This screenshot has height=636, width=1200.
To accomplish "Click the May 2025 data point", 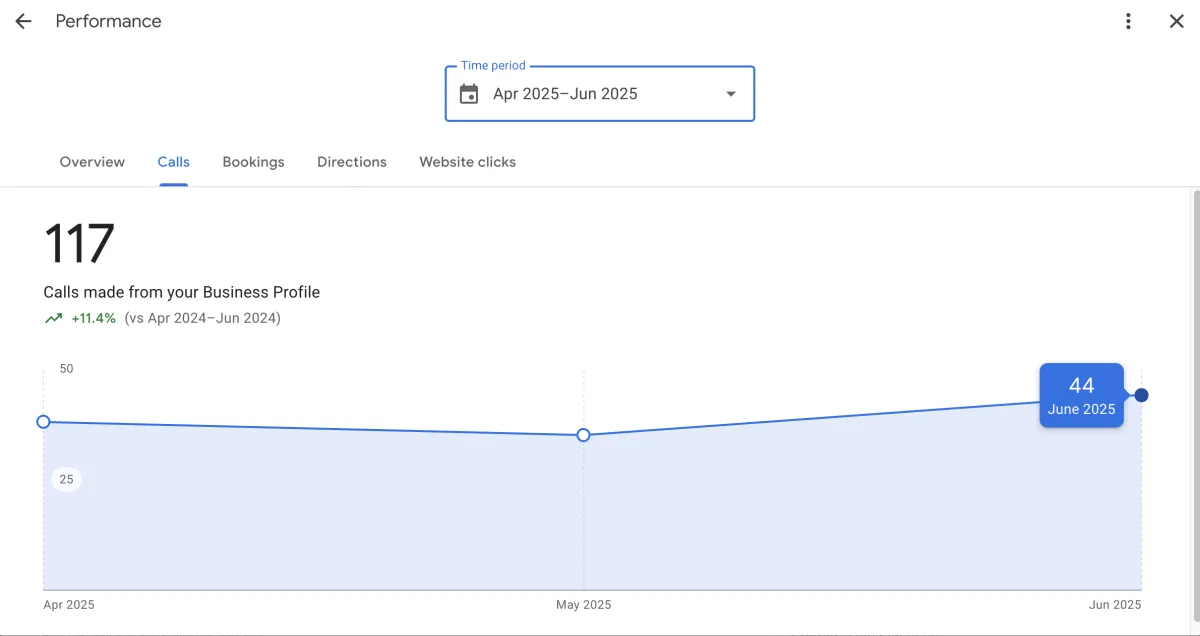I will coord(584,435).
